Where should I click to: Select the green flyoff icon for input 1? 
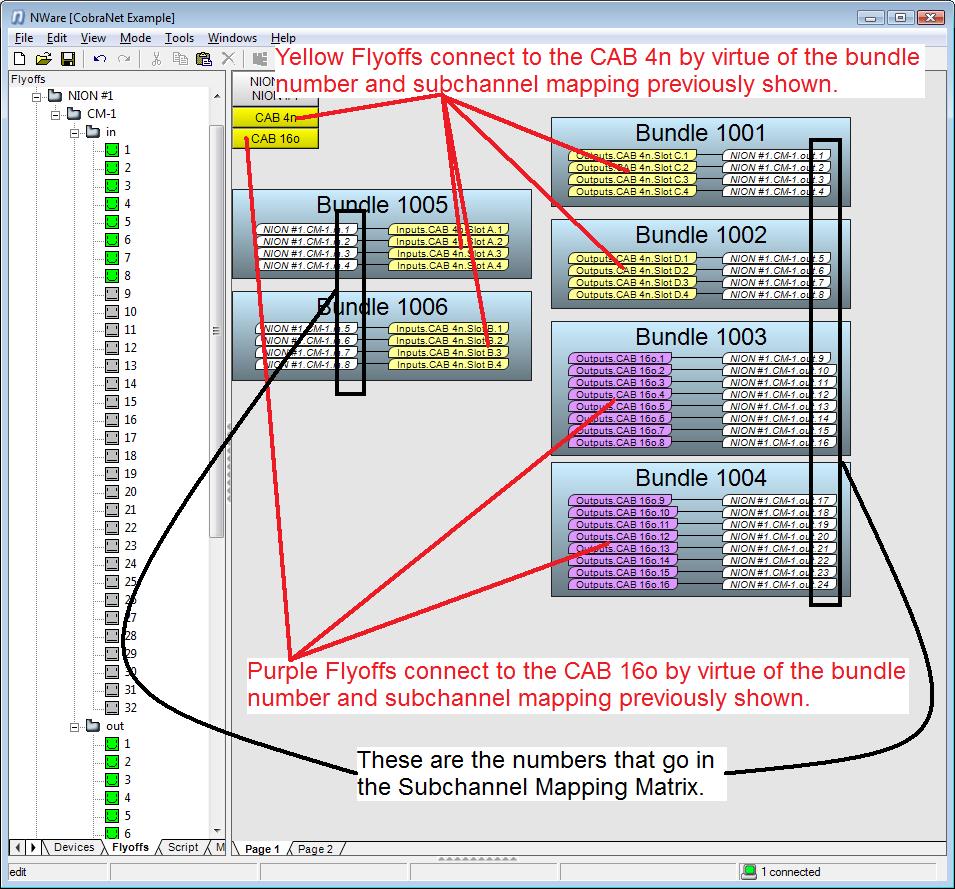tap(112, 150)
